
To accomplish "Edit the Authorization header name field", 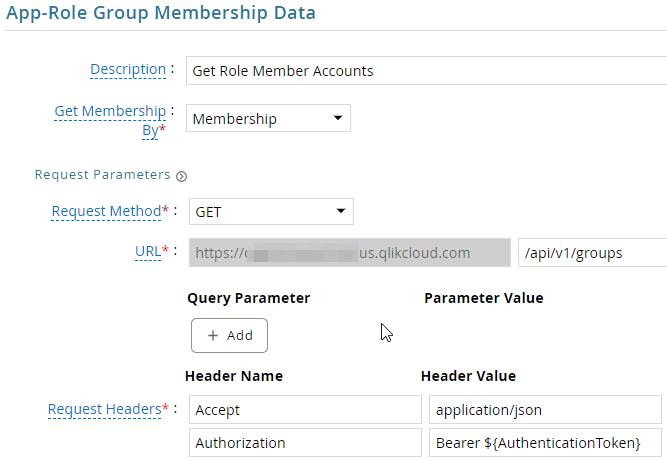I will pyautogui.click(x=305, y=443).
